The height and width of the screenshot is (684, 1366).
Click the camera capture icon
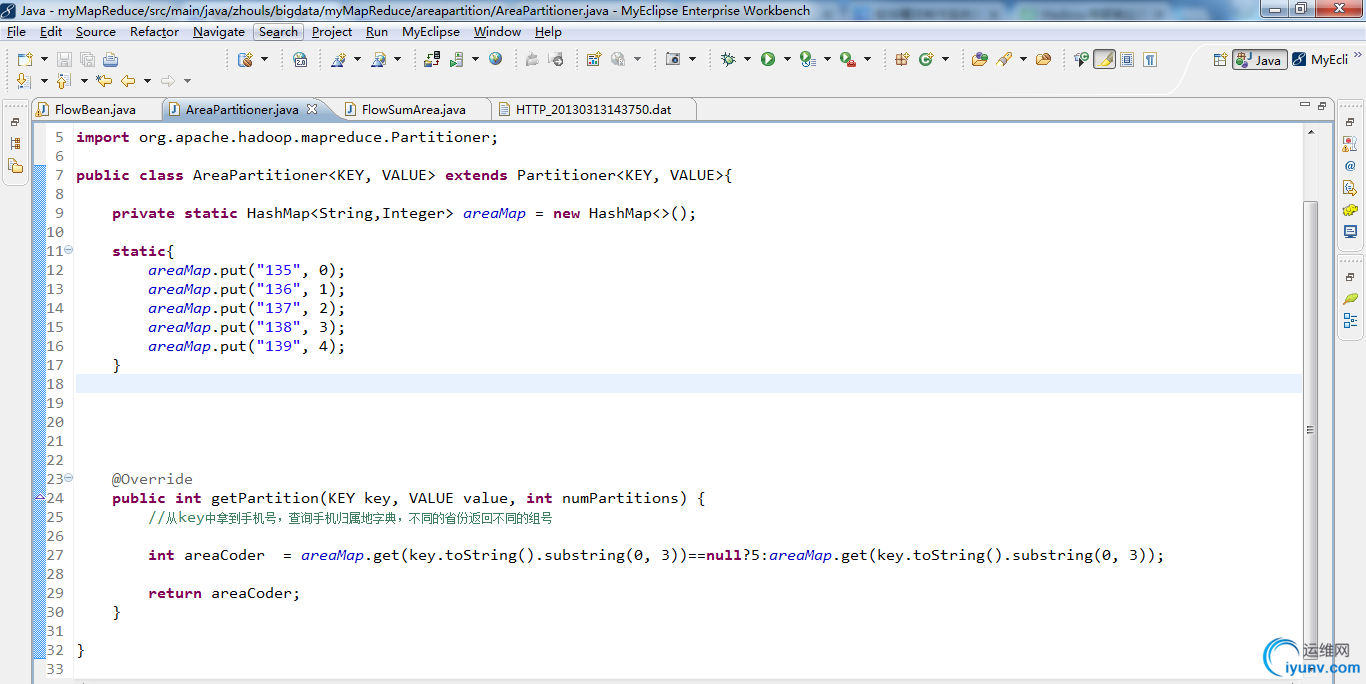coord(673,60)
